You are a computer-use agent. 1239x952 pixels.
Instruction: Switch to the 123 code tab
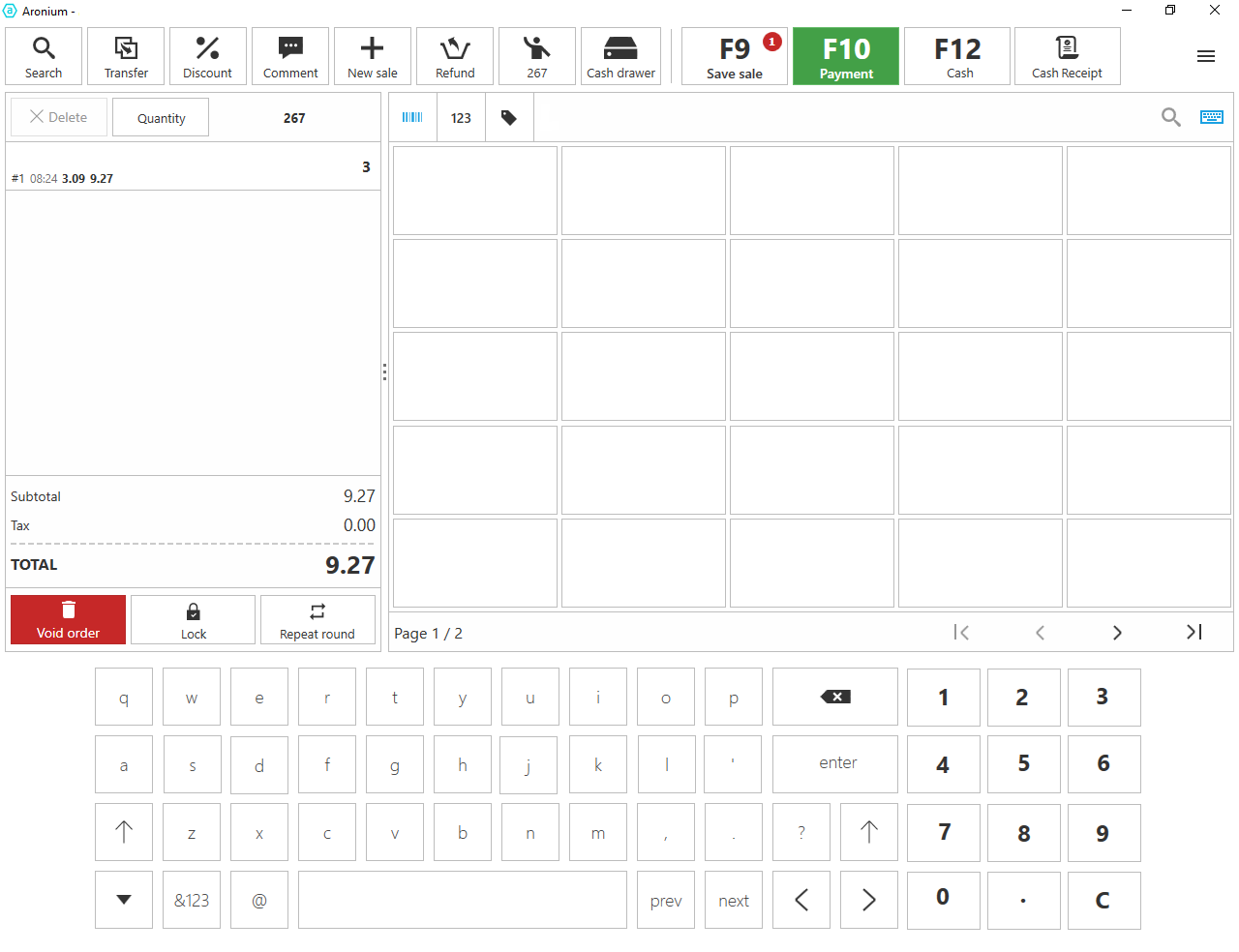[461, 118]
